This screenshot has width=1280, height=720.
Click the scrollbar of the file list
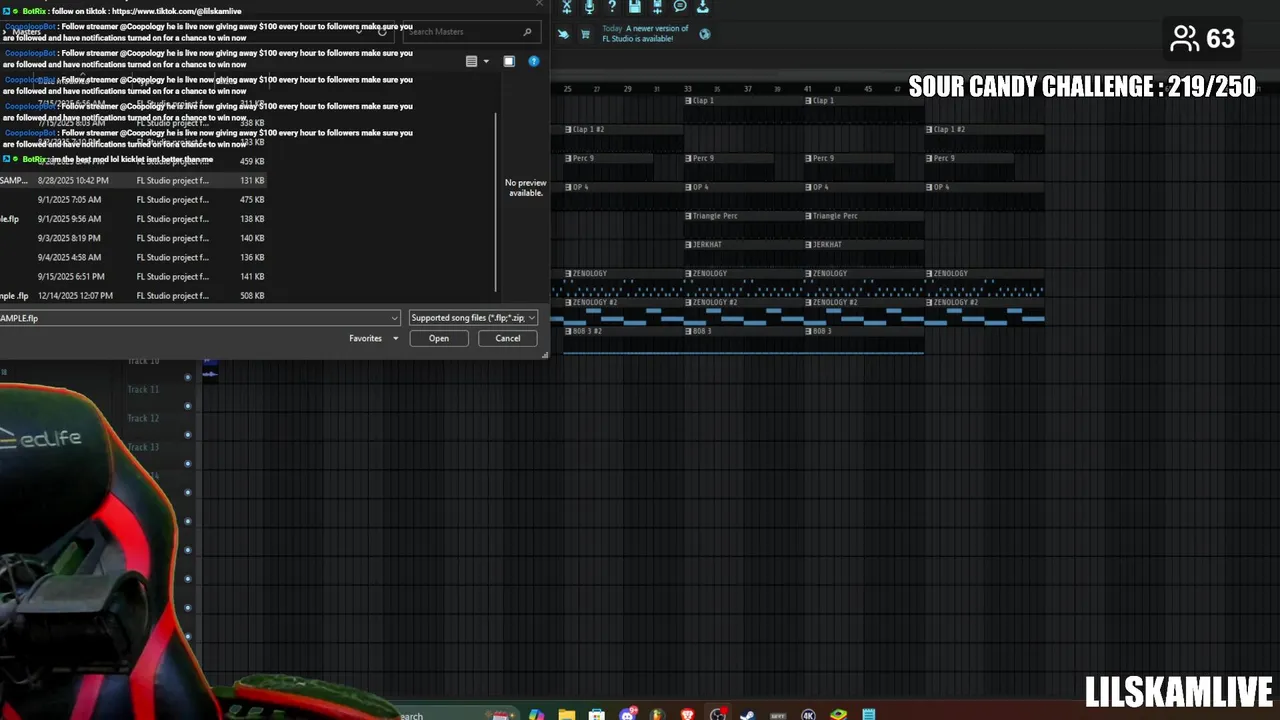tap(496, 200)
